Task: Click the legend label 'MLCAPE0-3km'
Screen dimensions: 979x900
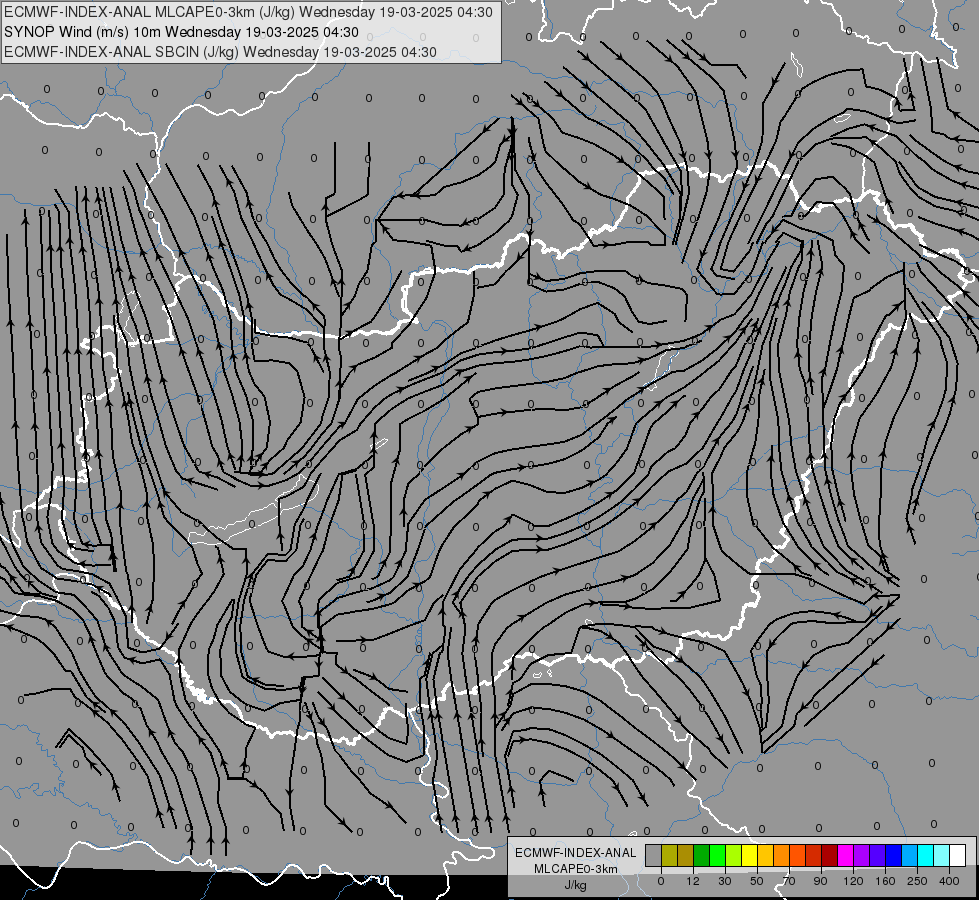Action: 576,869
